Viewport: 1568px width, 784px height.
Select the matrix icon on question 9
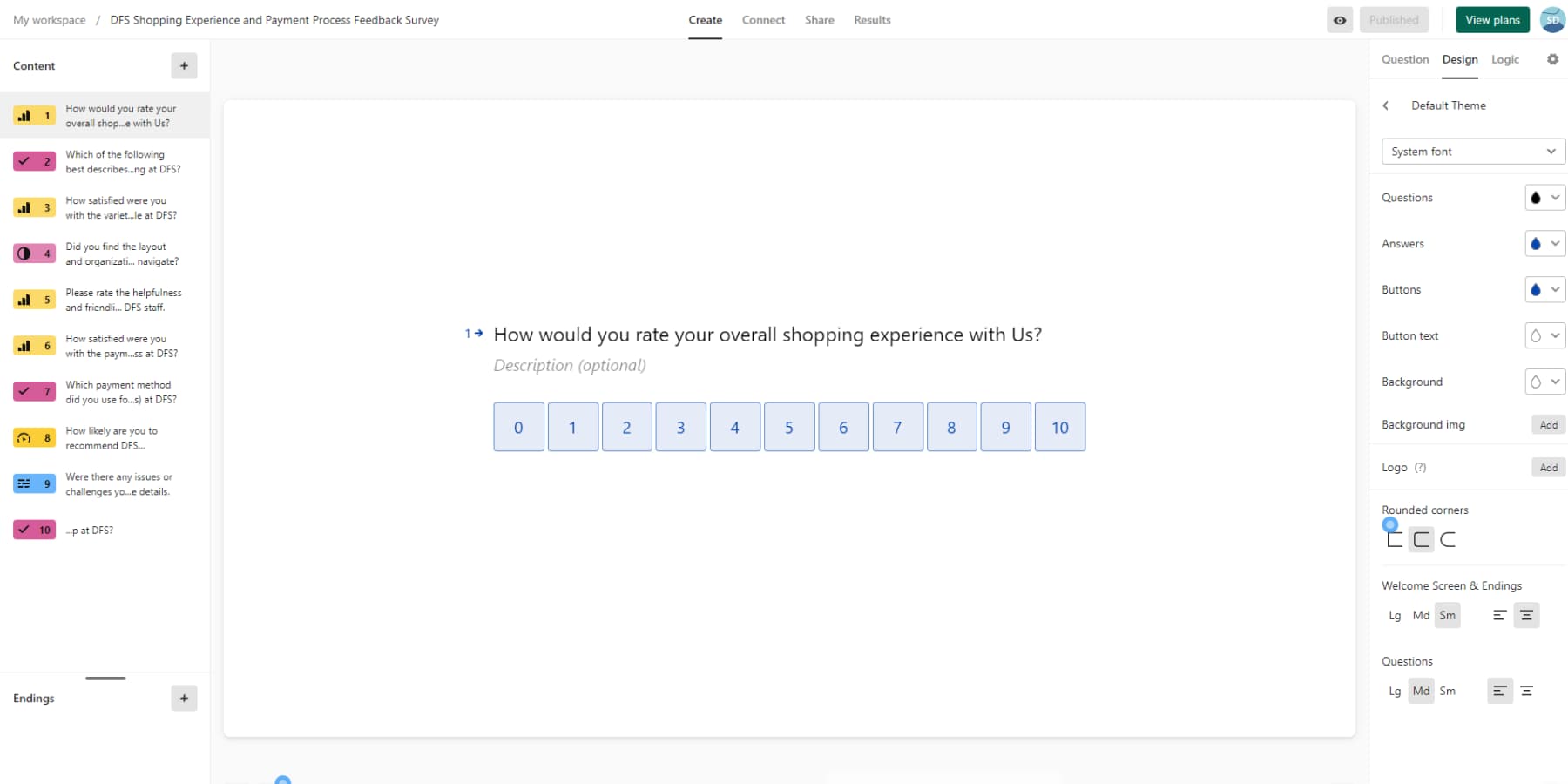tap(24, 483)
